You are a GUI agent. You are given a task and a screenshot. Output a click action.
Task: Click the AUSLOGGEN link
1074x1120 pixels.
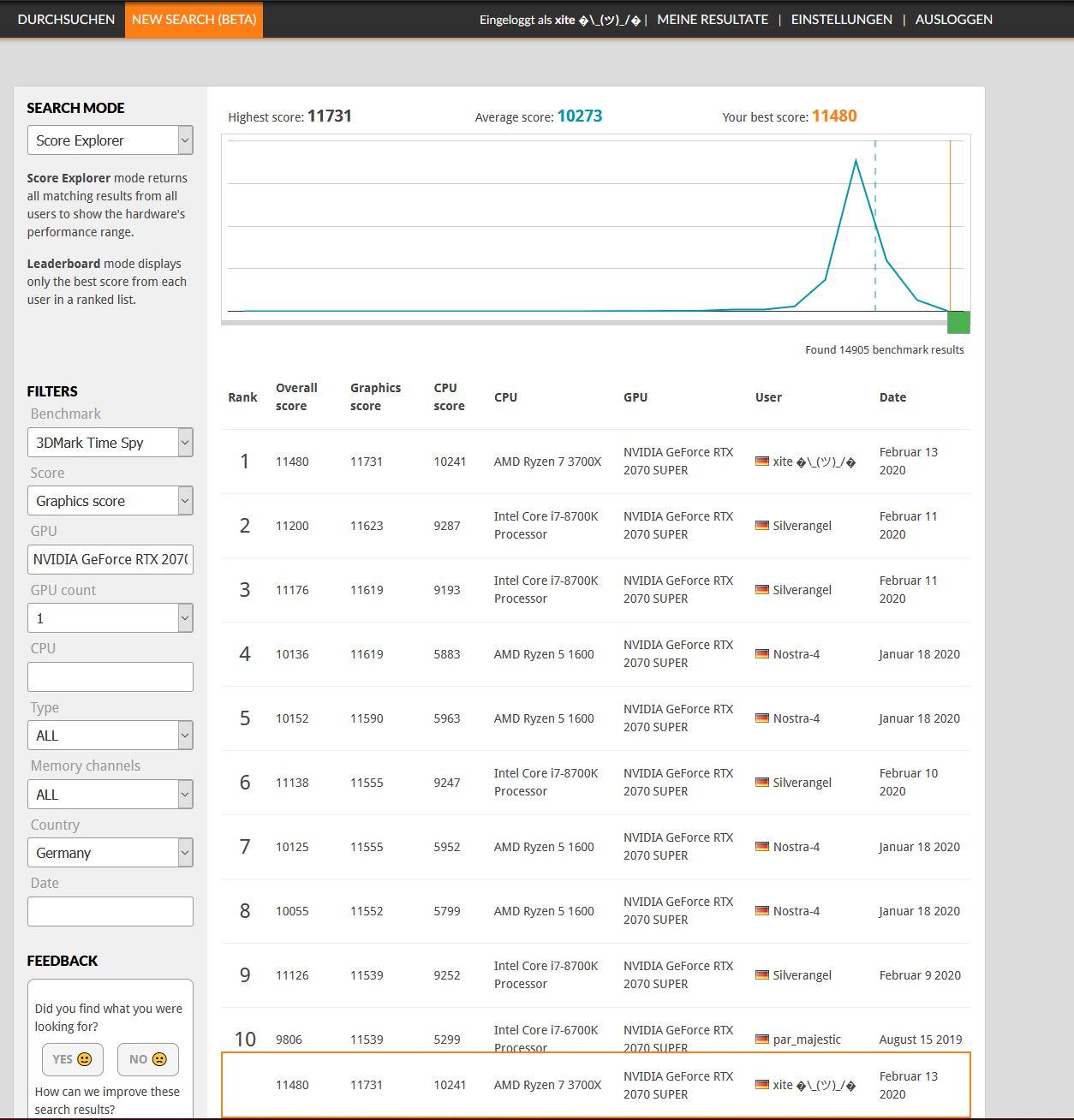tap(954, 19)
